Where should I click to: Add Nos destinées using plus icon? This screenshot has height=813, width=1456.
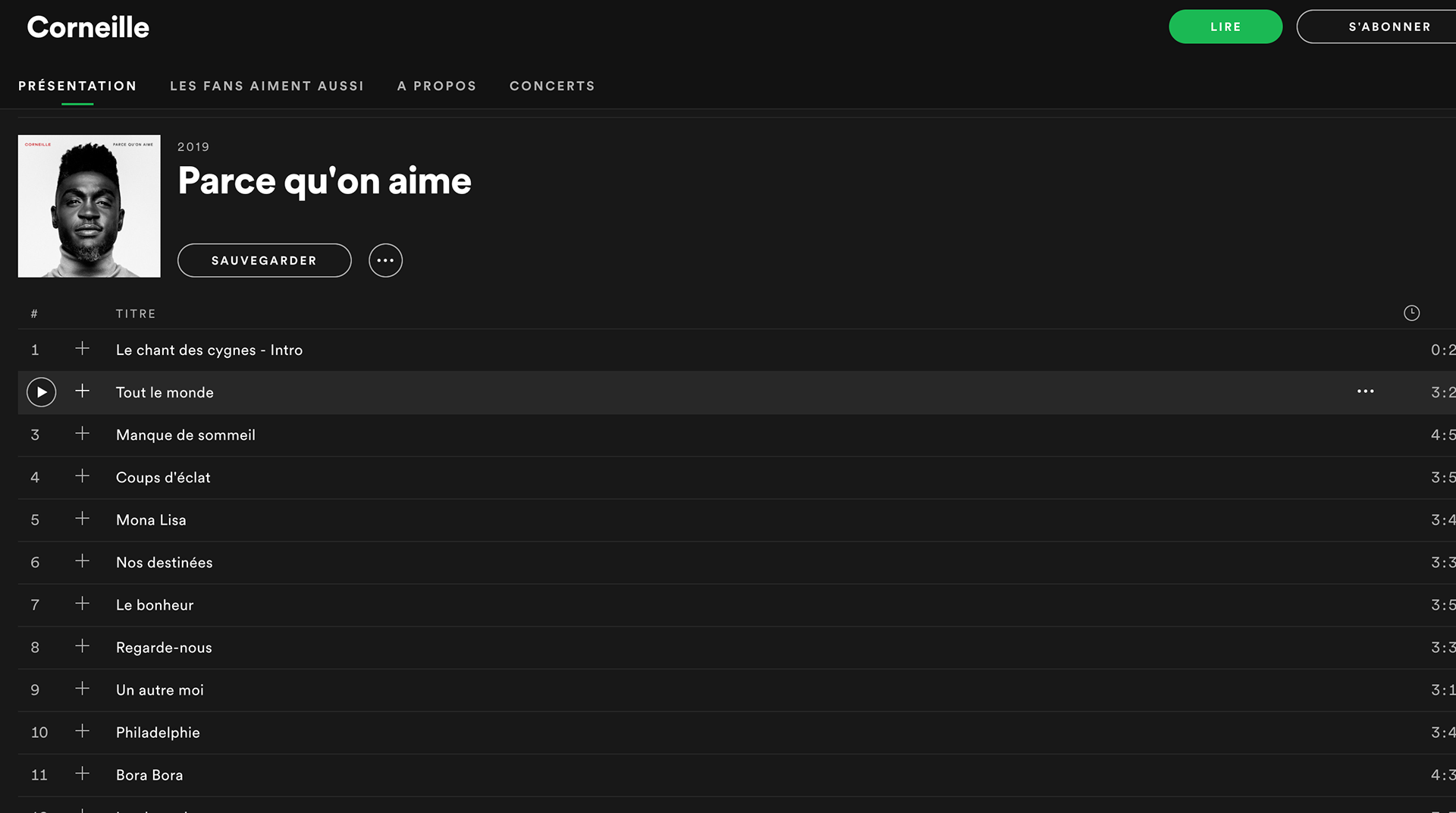pos(83,561)
